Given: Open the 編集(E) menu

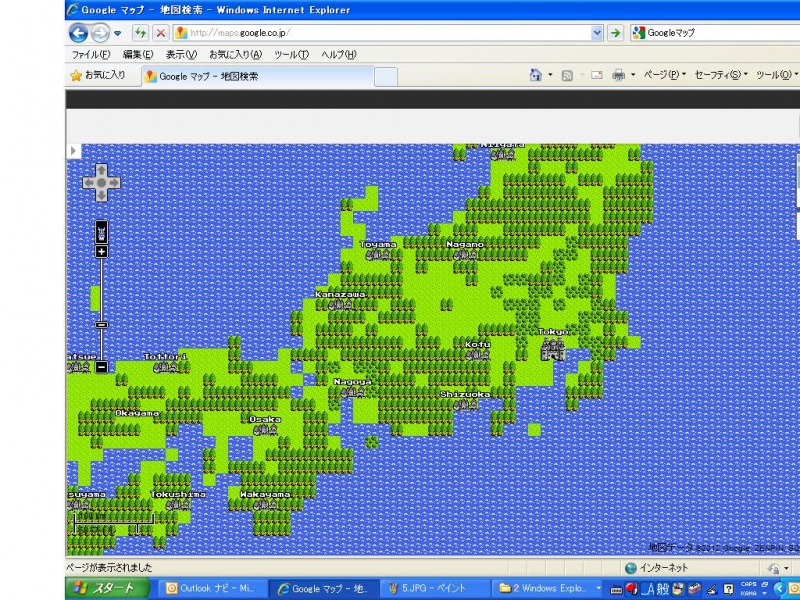Looking at the screenshot, I should (x=138, y=55).
